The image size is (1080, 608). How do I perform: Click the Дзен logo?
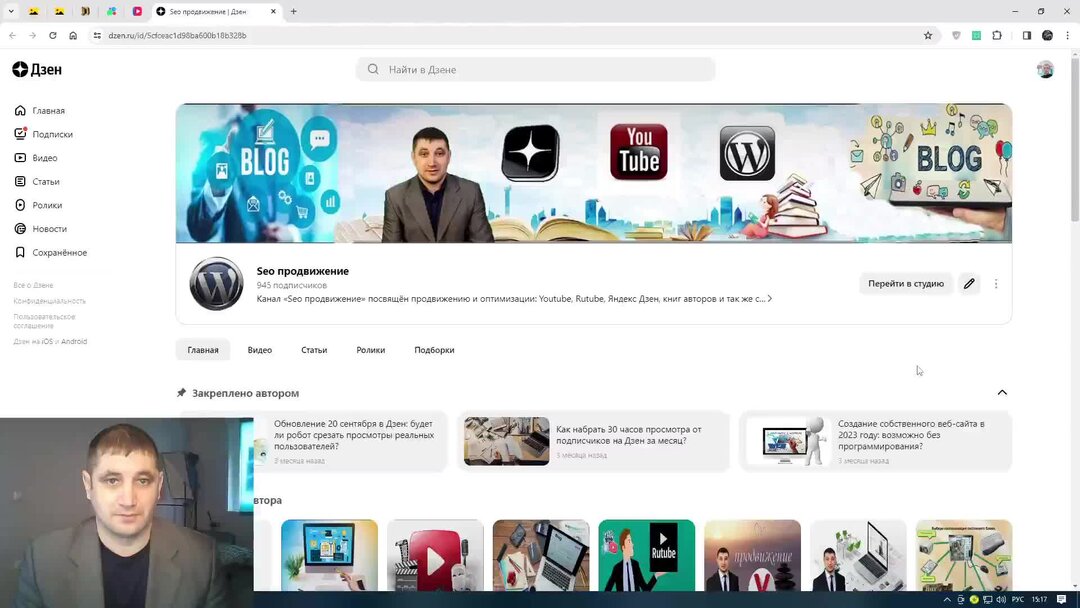pos(37,70)
